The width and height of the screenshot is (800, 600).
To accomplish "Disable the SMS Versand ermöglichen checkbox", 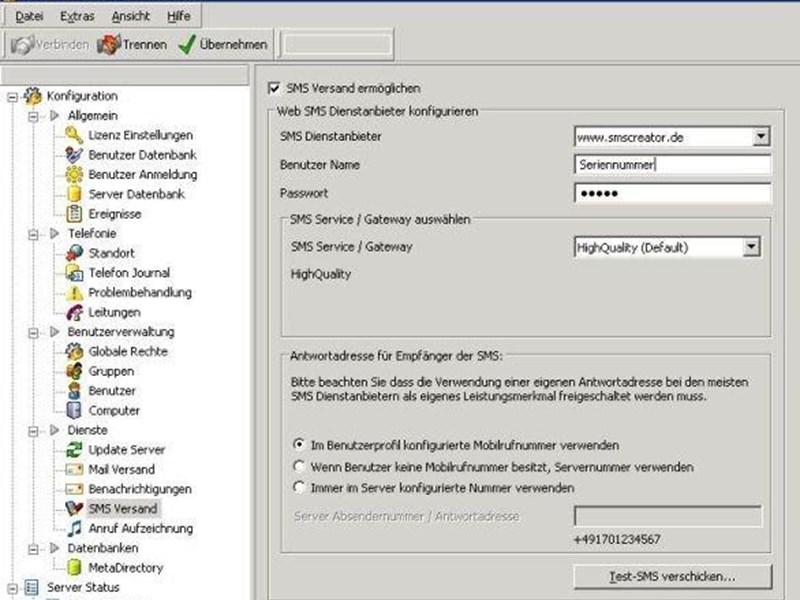I will click(x=275, y=89).
